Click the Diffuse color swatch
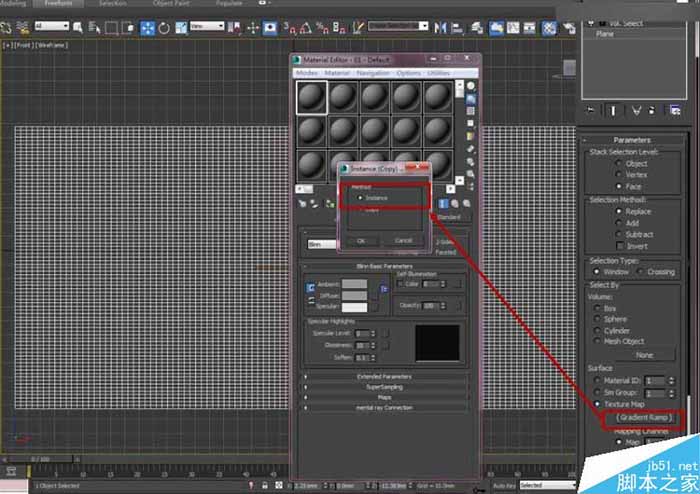 coord(354,295)
